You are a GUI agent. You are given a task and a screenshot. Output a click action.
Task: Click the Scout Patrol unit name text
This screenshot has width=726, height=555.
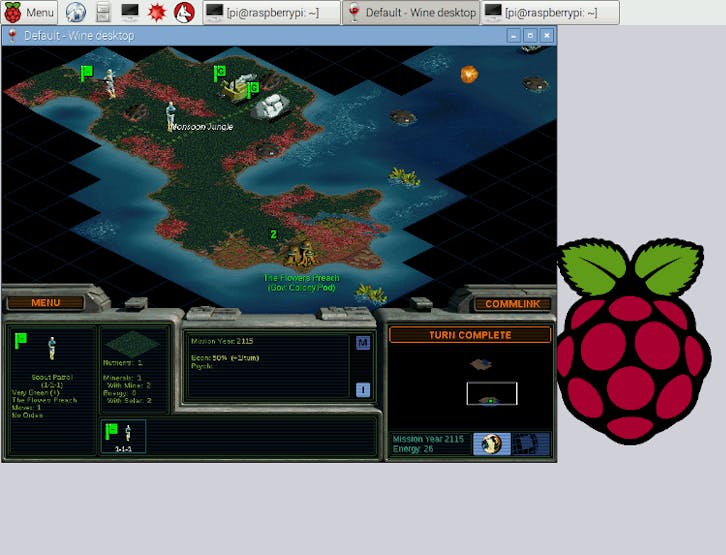(x=52, y=377)
